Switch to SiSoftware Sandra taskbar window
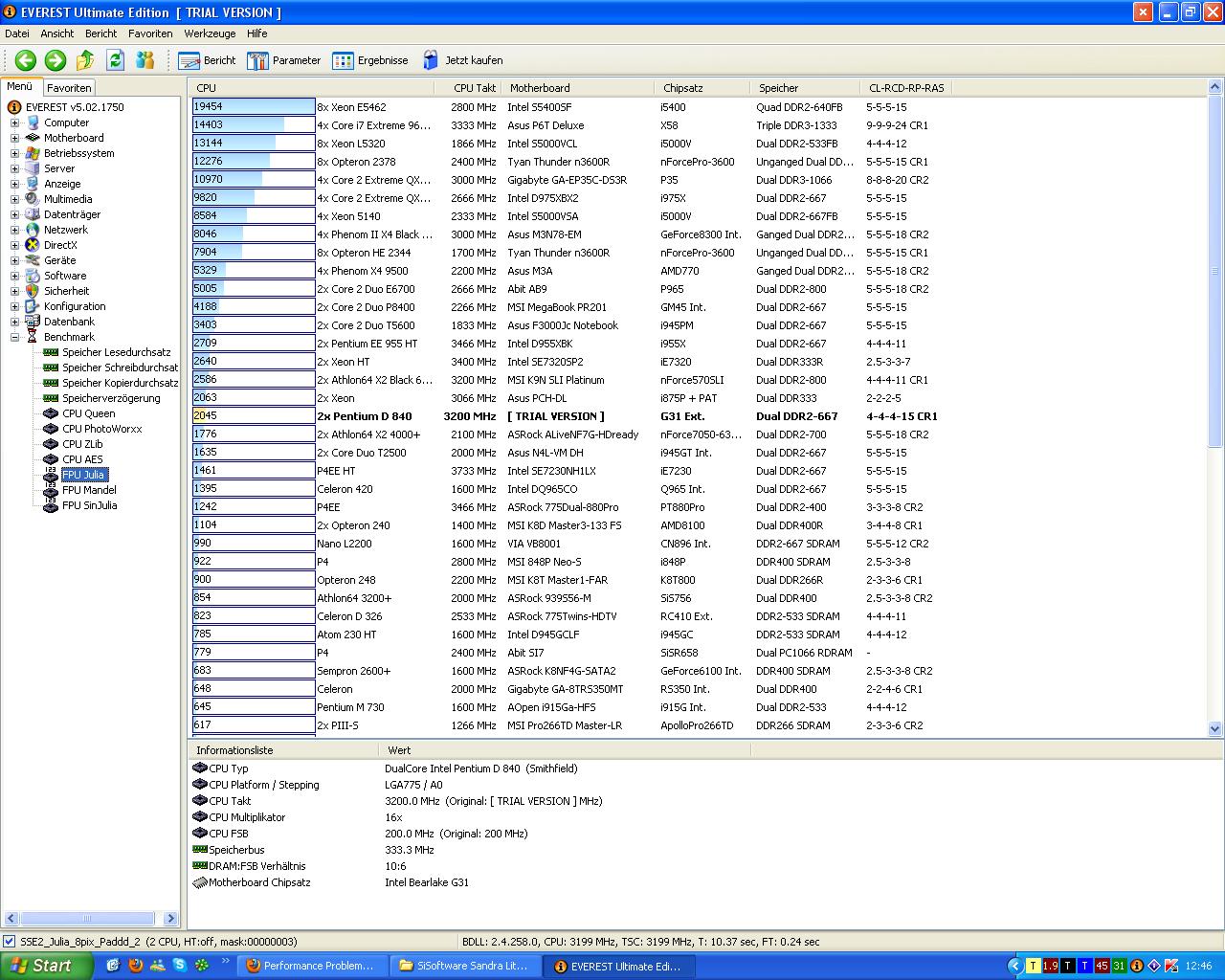 466,967
